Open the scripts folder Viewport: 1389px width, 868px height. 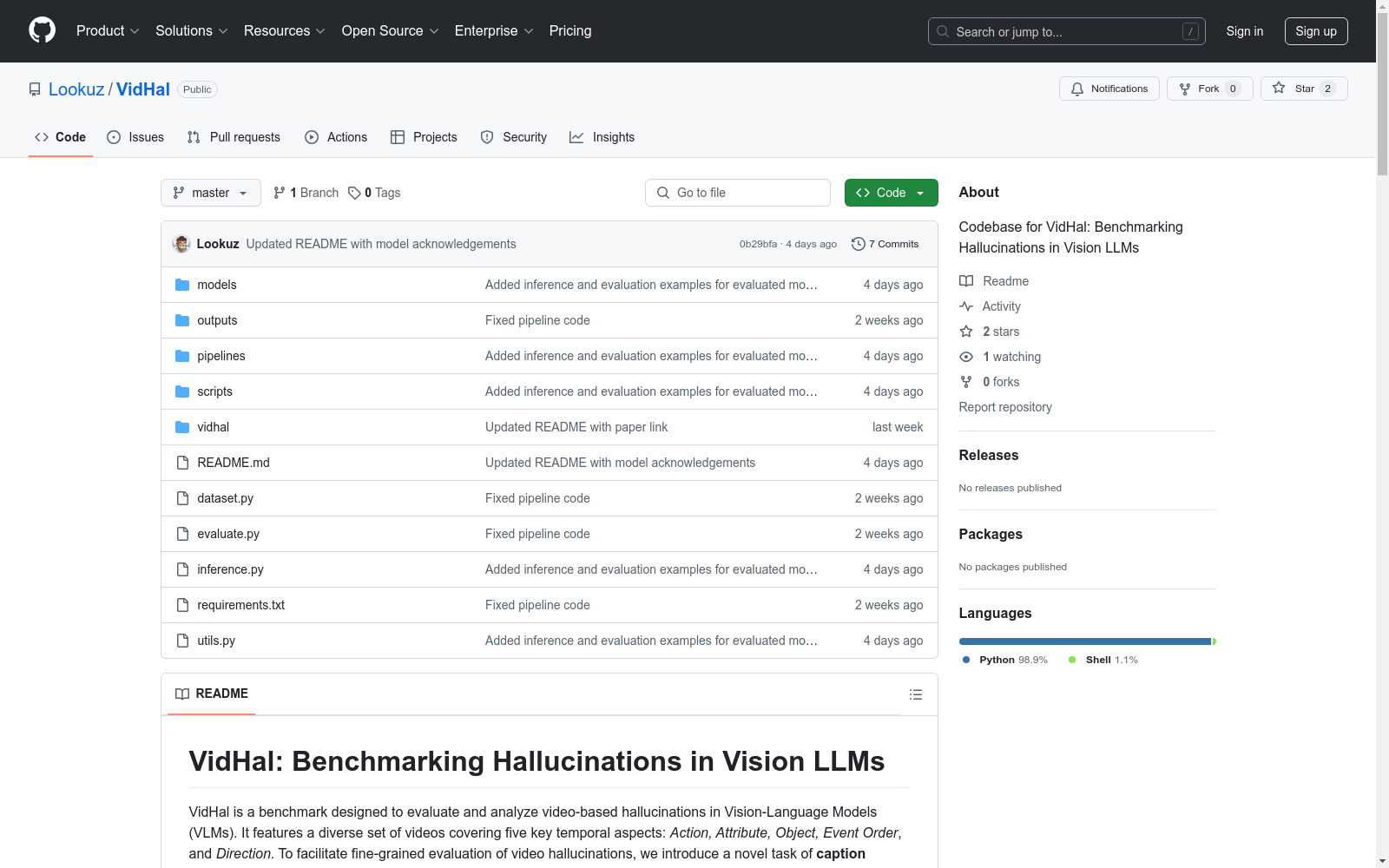click(x=214, y=391)
